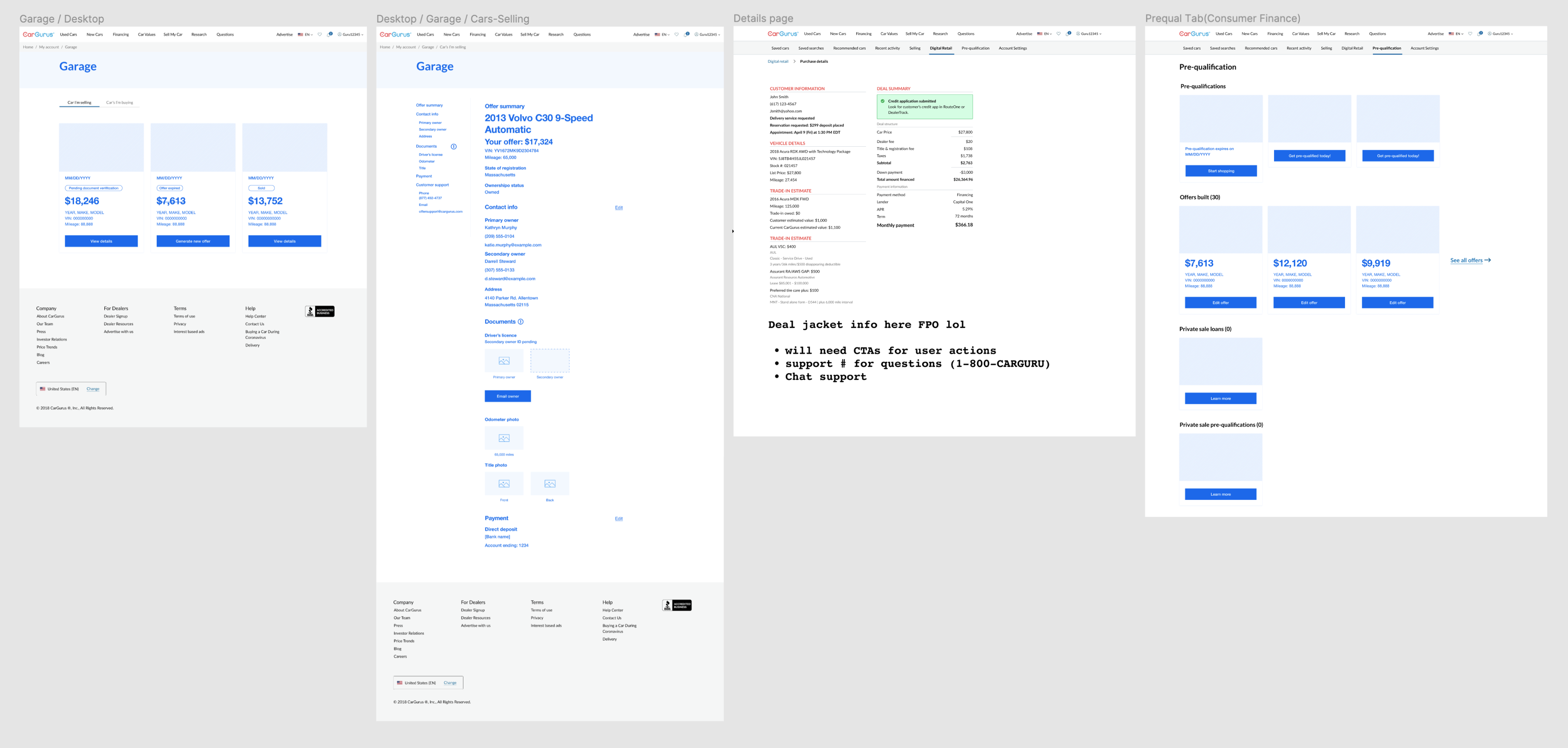Click CarGurus logo in Prequal Tab frame
Screen dimensions: 1568x748
1195,34
